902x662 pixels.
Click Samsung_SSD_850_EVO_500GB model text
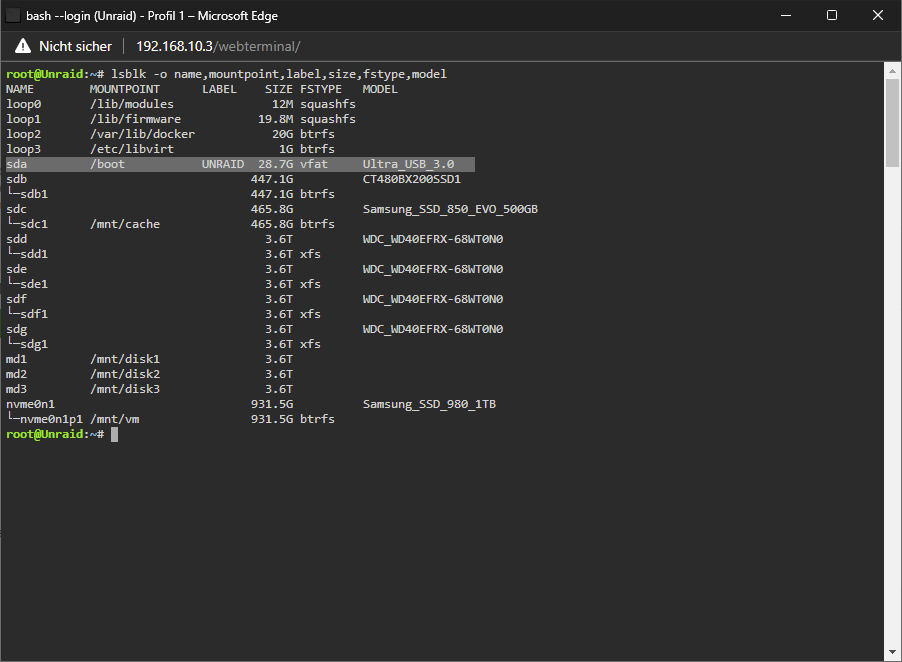coord(450,209)
